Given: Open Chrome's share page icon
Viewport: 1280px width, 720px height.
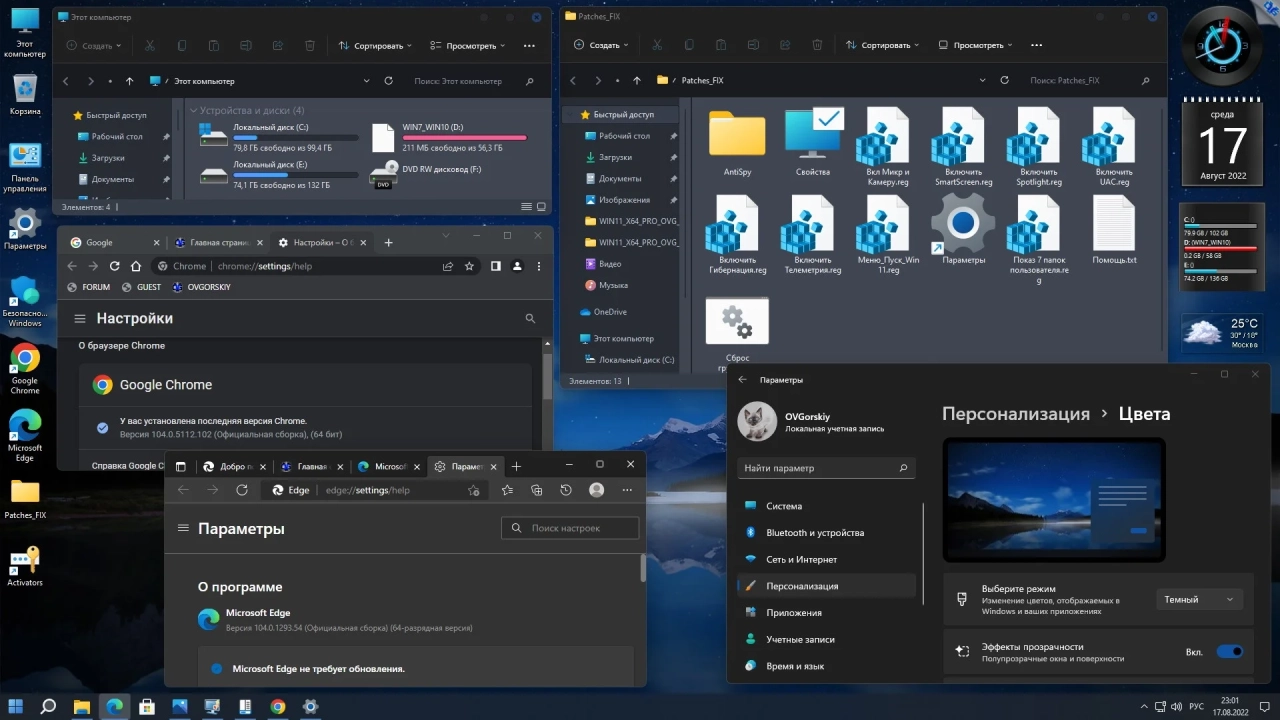Looking at the screenshot, I should click(x=448, y=266).
